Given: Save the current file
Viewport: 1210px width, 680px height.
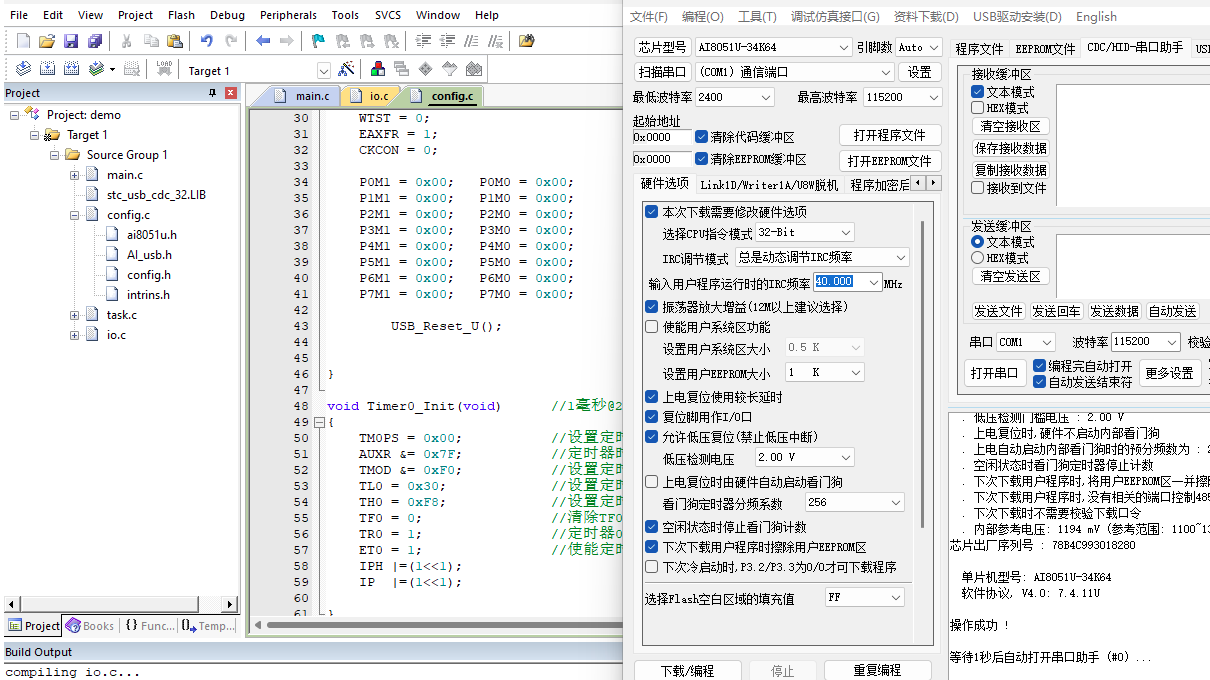Looking at the screenshot, I should 71,41.
